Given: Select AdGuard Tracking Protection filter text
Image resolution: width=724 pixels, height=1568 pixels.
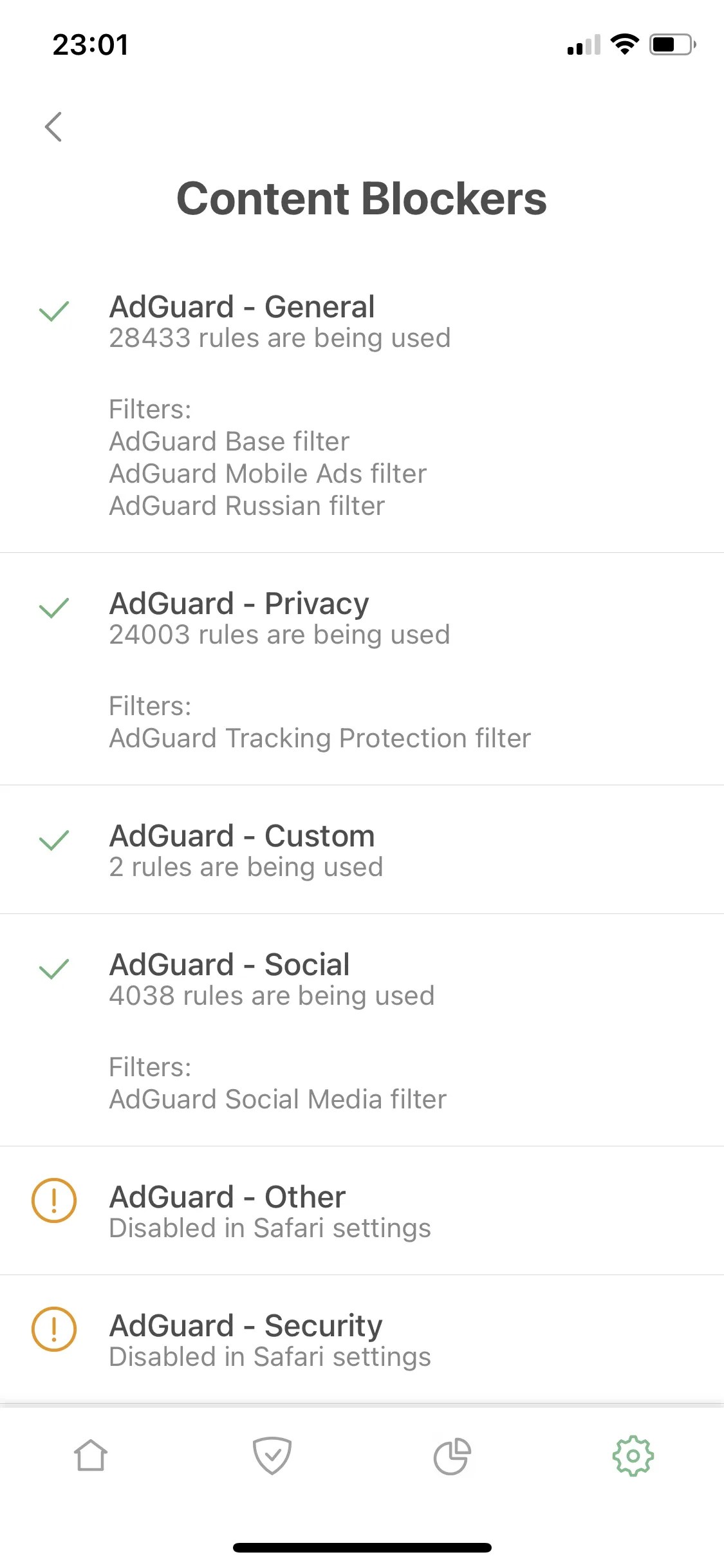Looking at the screenshot, I should click(320, 738).
